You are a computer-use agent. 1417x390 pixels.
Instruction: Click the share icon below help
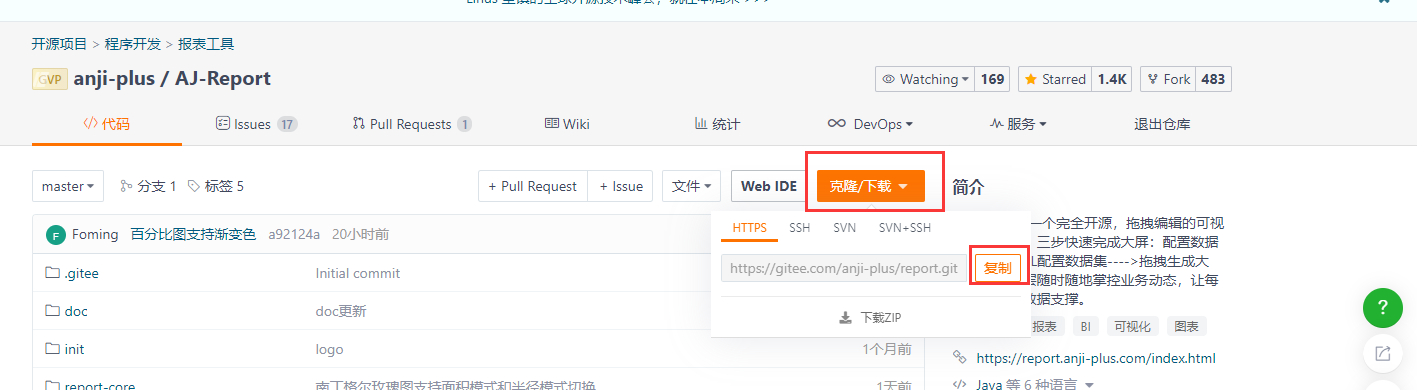coord(1383,353)
